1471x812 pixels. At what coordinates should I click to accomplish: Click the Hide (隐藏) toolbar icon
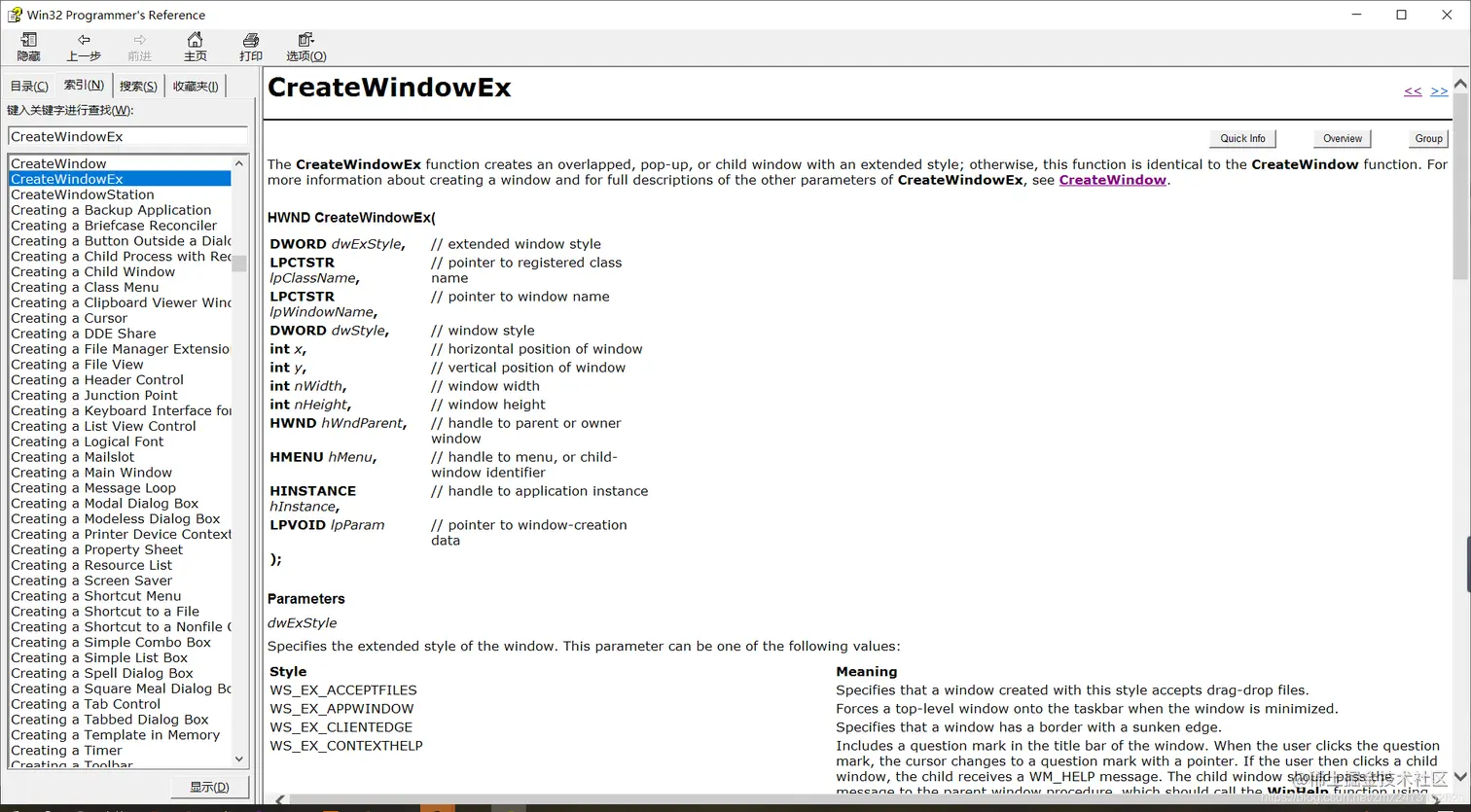point(29,46)
